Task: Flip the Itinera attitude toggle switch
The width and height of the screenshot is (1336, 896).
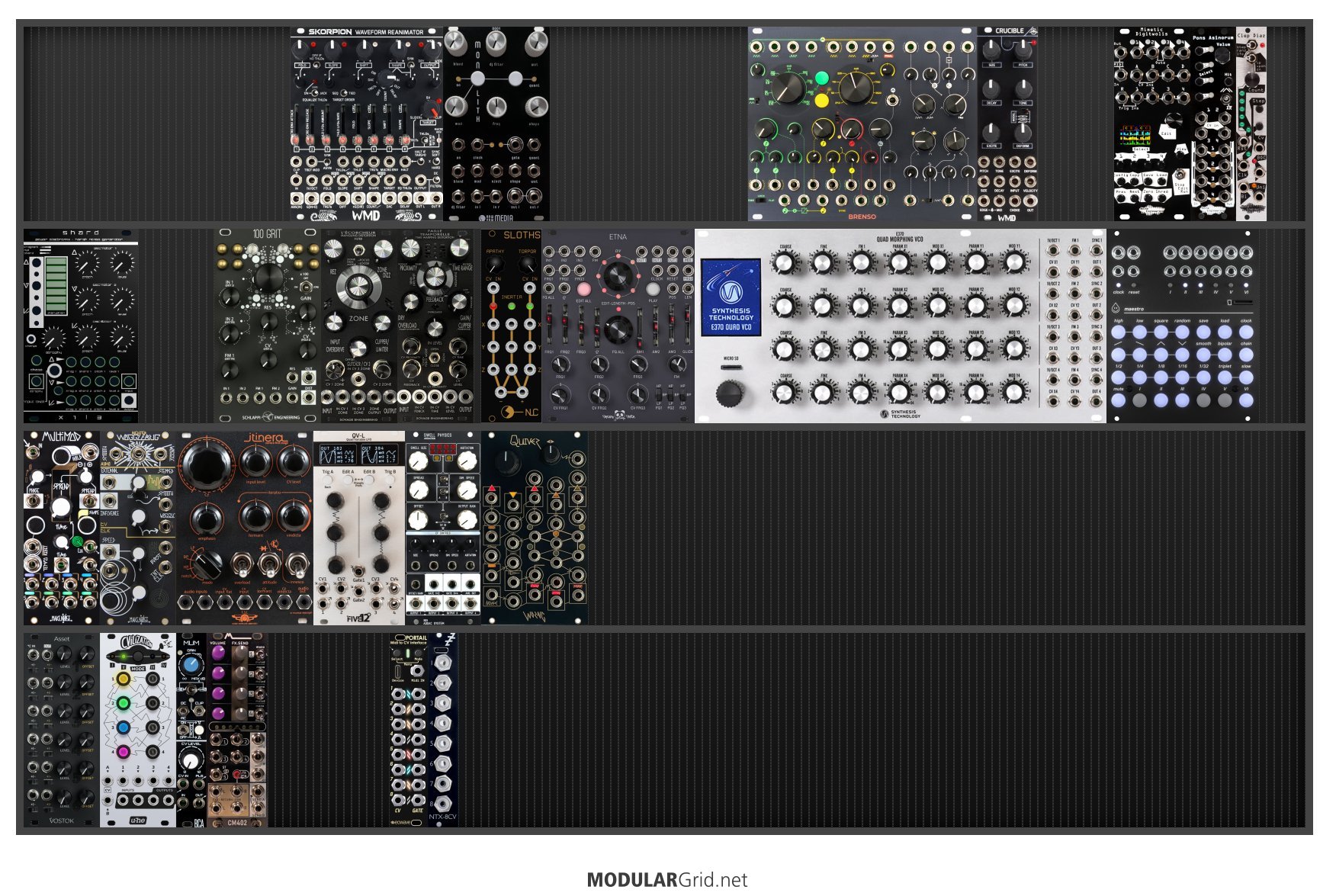Action: 268,566
